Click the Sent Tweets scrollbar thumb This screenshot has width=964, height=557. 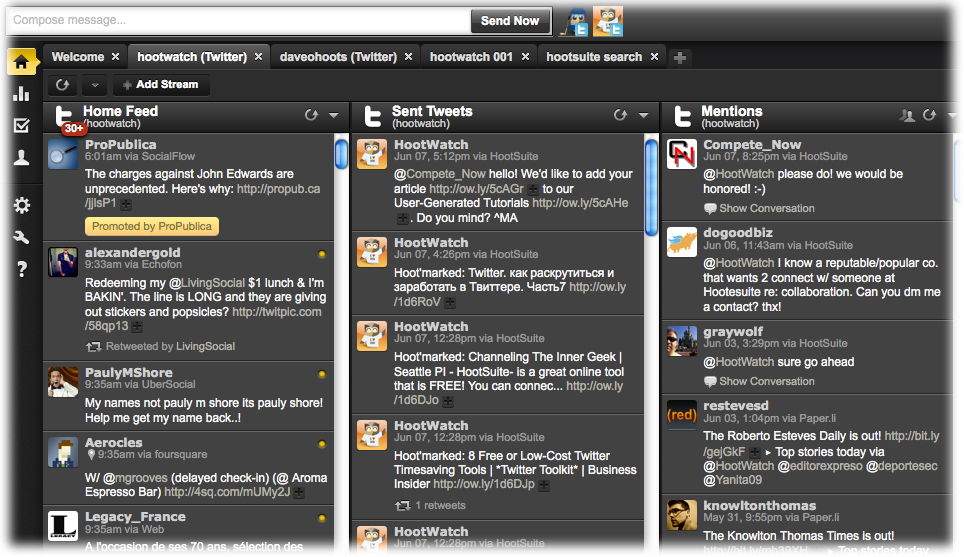pos(652,188)
